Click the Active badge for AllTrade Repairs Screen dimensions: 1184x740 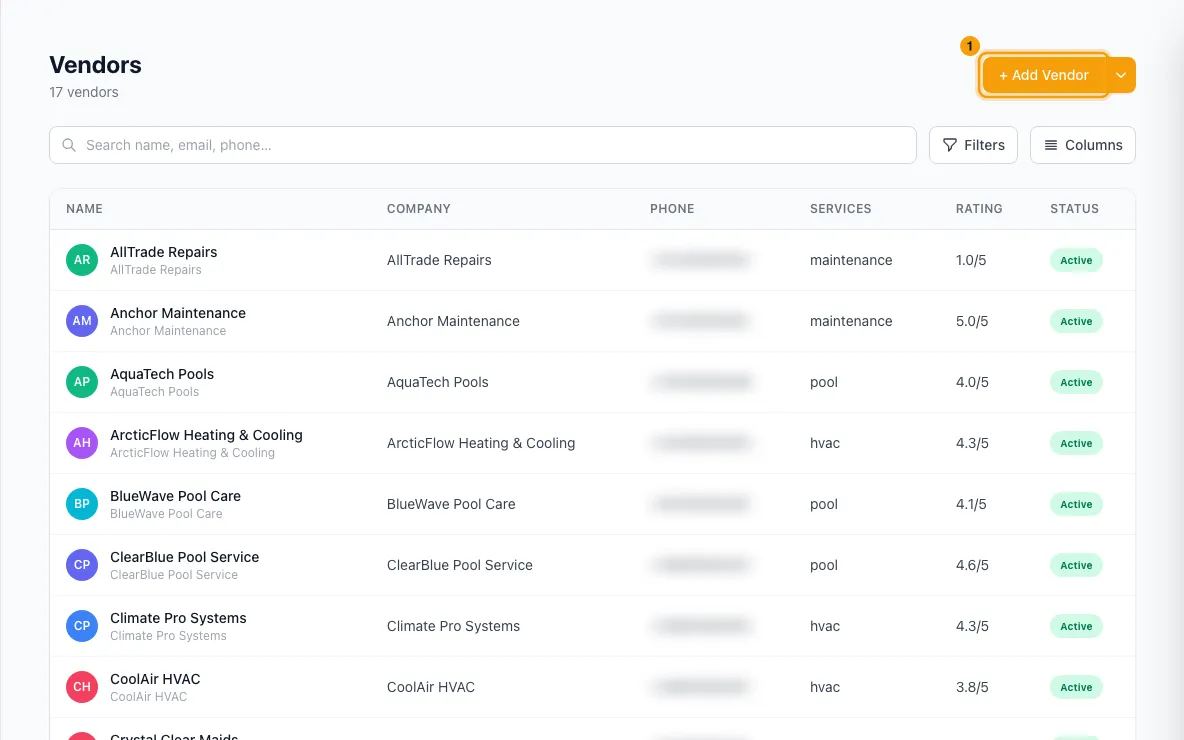(x=1076, y=261)
